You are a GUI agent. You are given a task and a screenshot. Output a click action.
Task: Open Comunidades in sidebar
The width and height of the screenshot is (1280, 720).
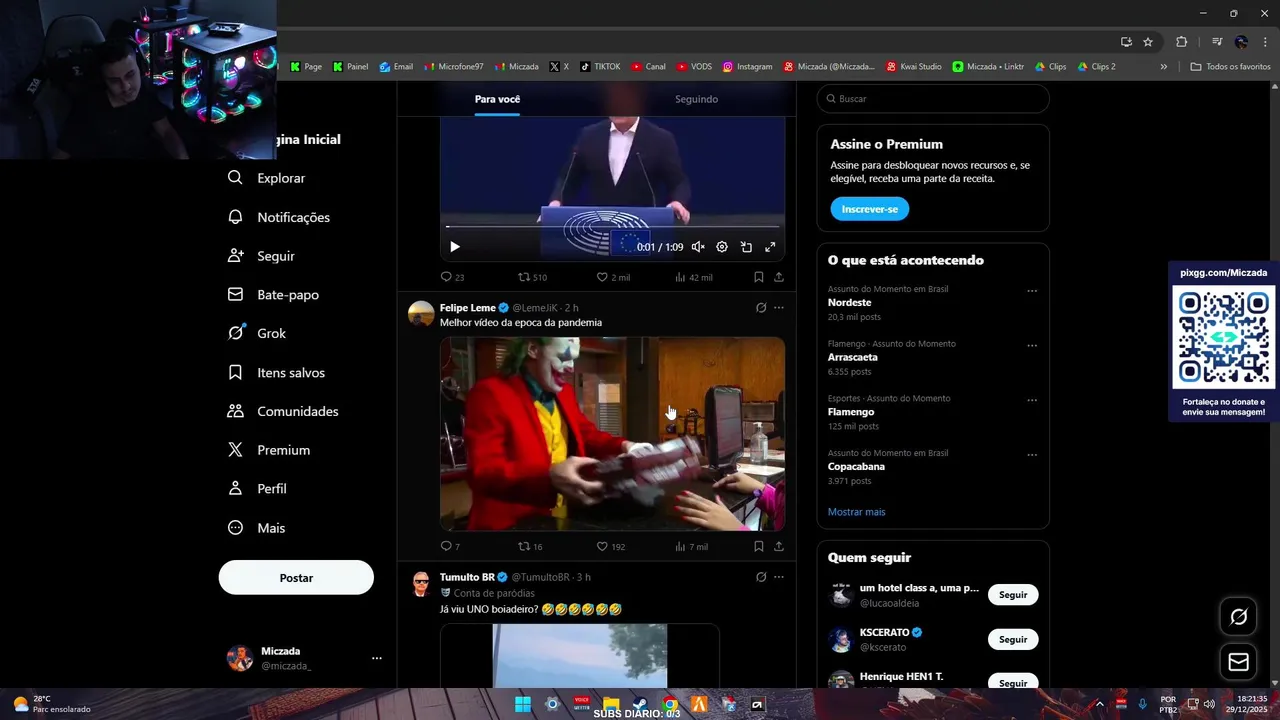283,411
